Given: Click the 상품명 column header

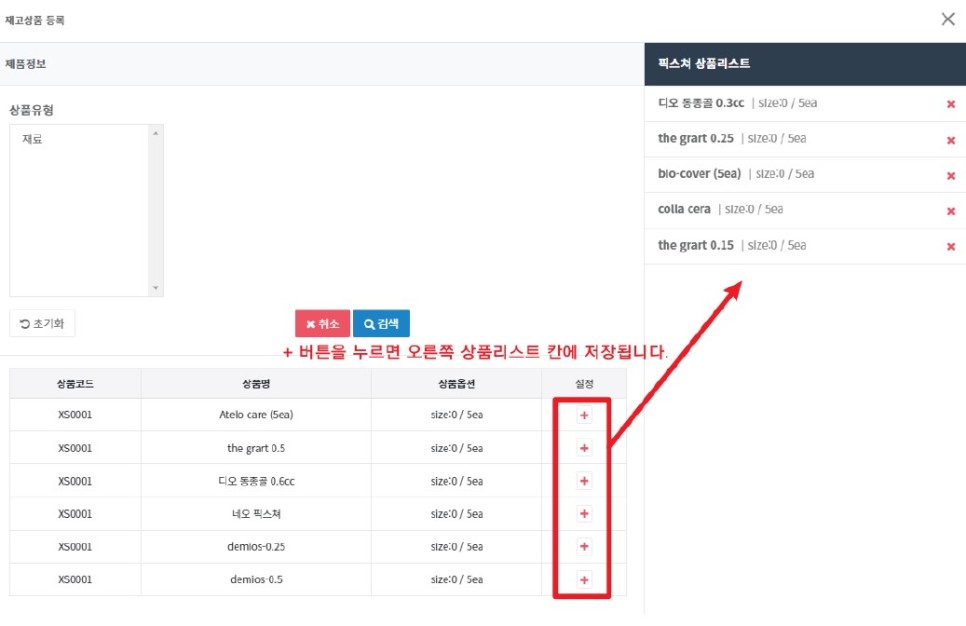Looking at the screenshot, I should coord(255,384).
